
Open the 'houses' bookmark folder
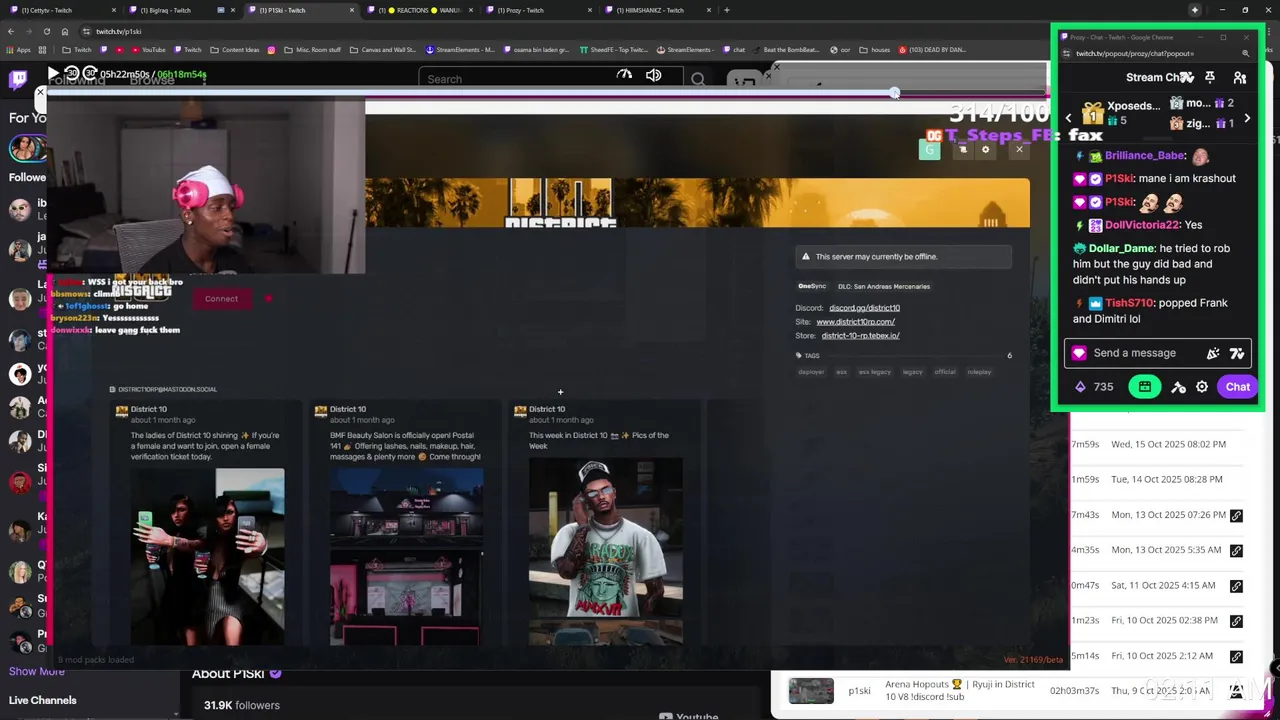click(874, 49)
